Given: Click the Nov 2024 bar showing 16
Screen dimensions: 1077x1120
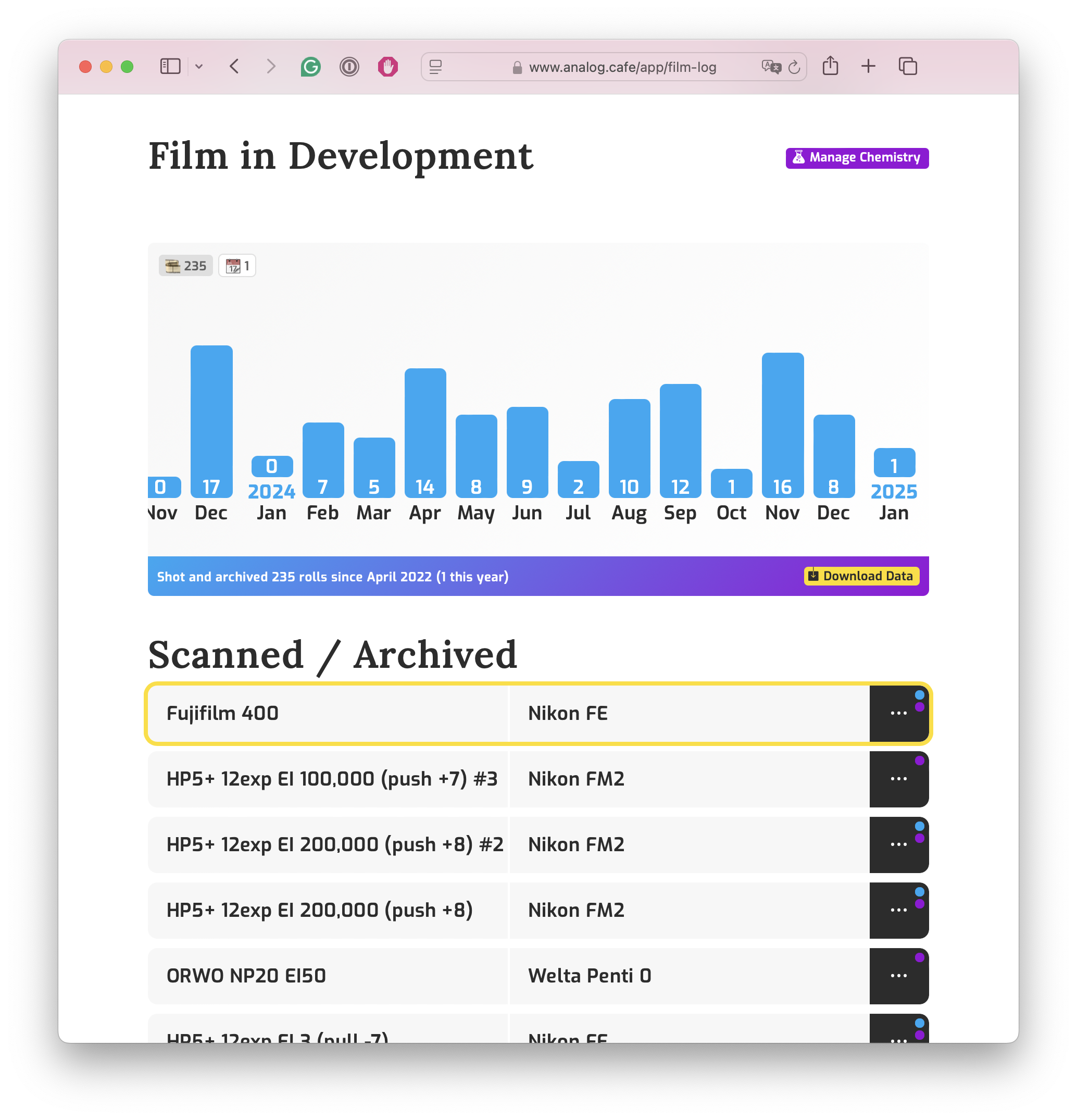Looking at the screenshot, I should pos(783,426).
